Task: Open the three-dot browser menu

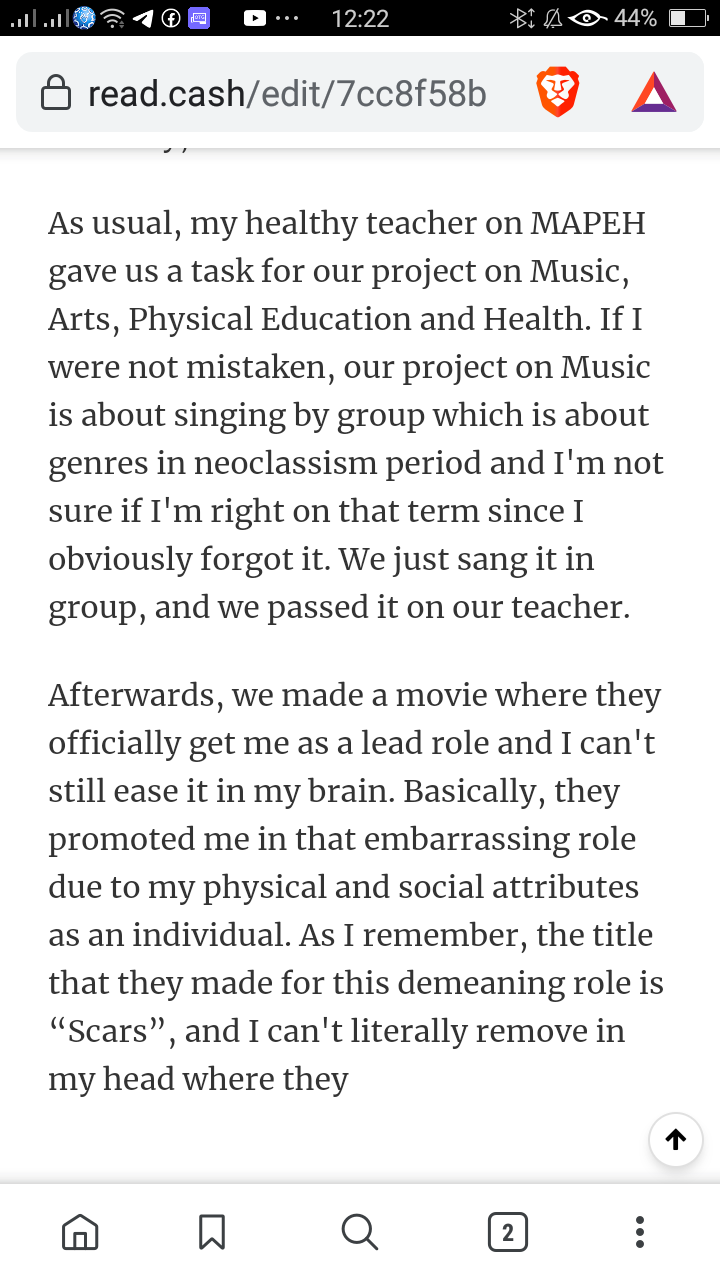Action: click(x=640, y=1232)
